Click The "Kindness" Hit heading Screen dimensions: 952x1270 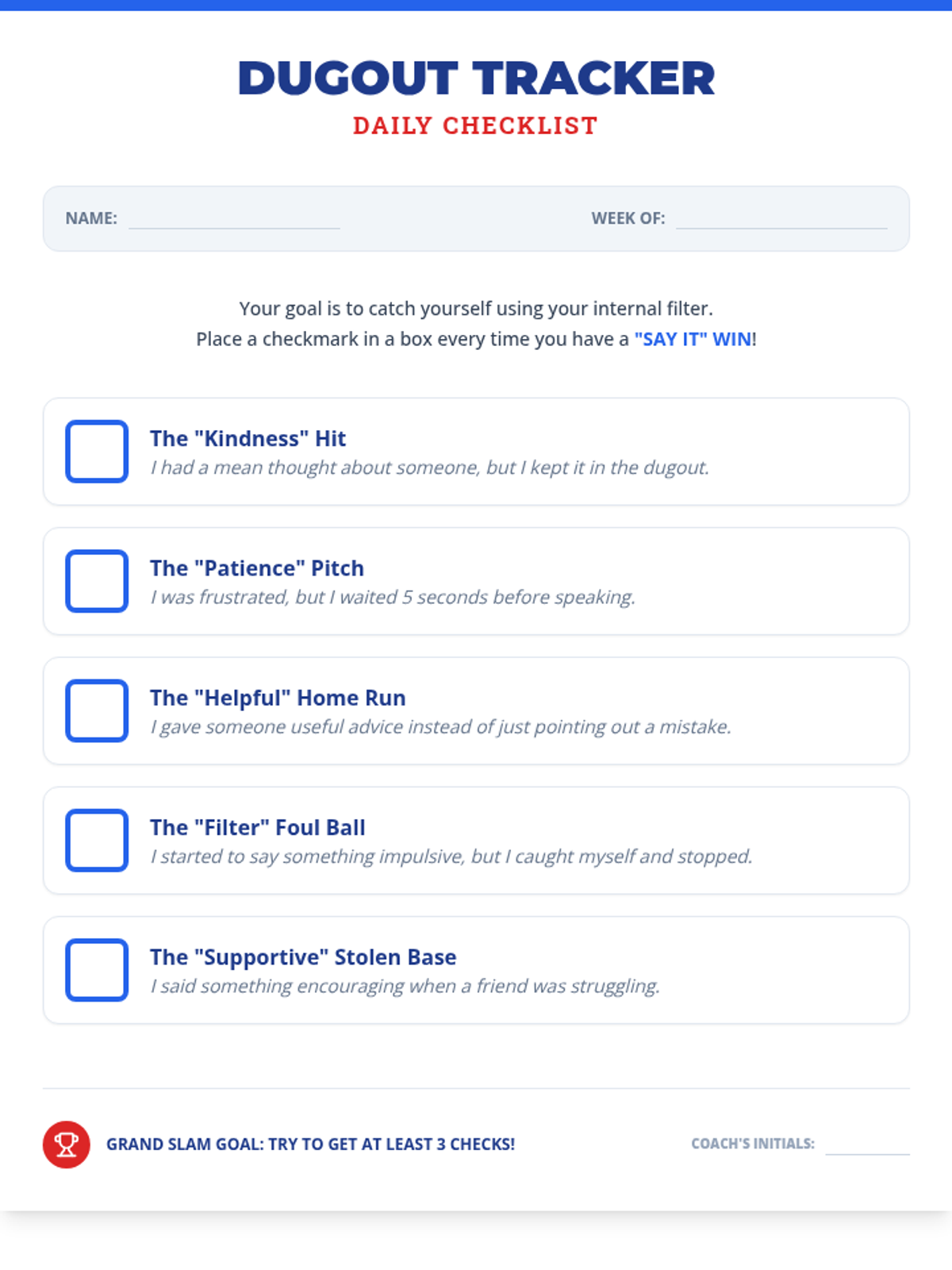[248, 438]
